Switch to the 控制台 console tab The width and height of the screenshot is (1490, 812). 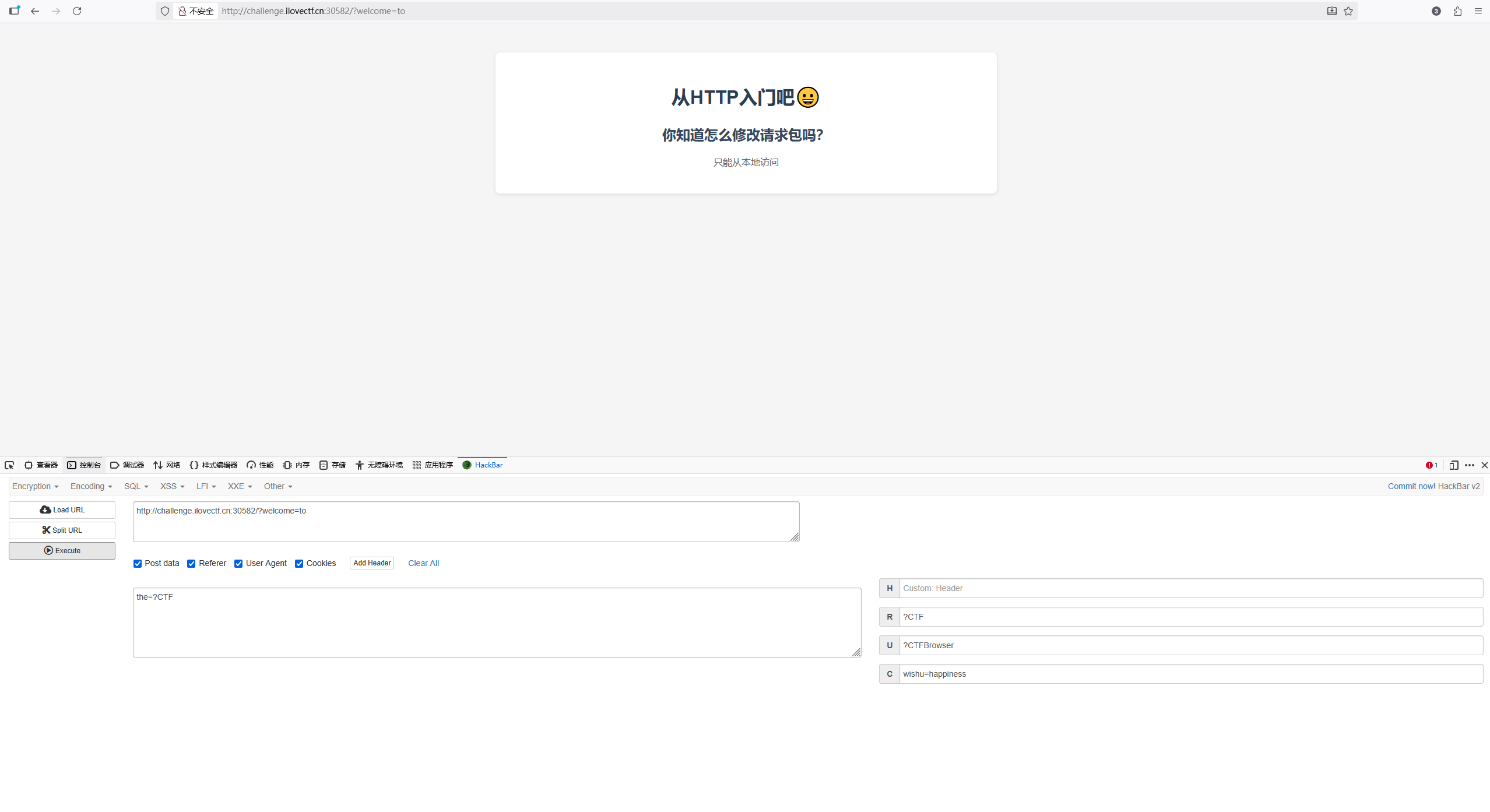point(84,465)
